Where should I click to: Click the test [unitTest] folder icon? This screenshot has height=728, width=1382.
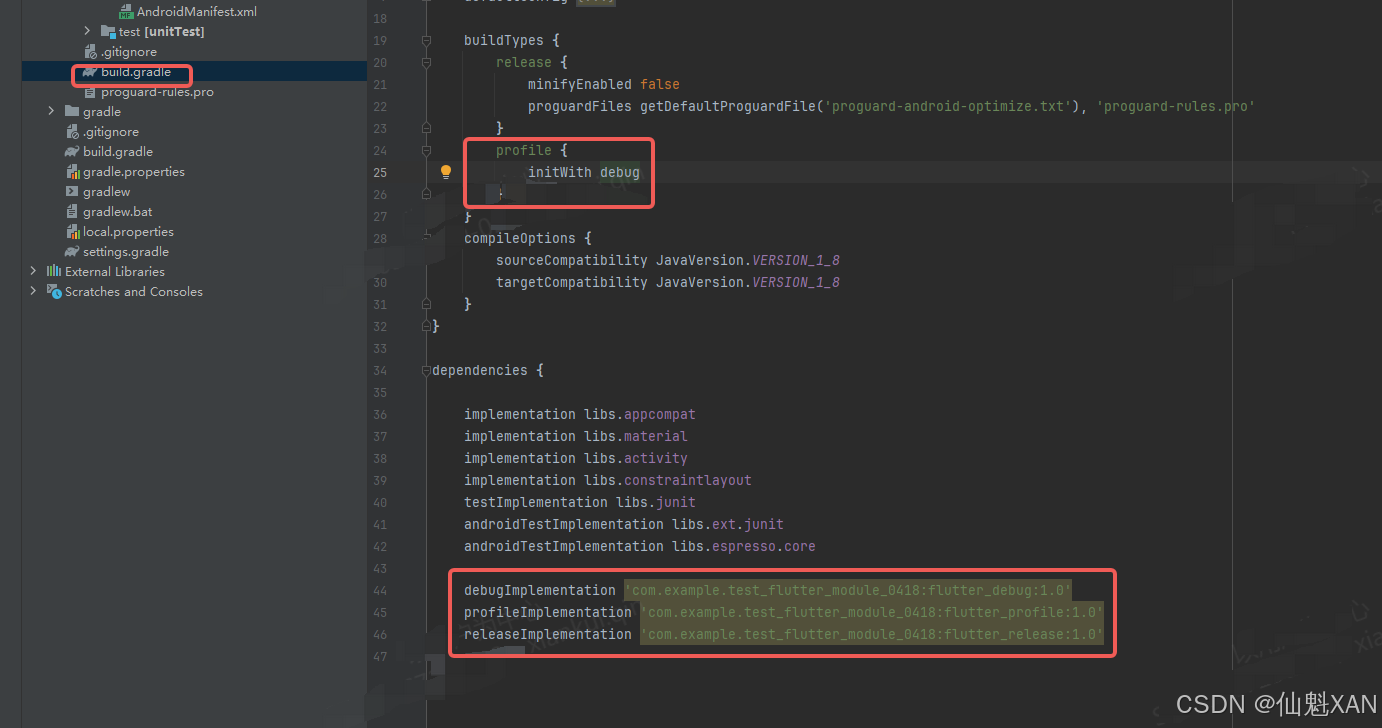click(108, 32)
